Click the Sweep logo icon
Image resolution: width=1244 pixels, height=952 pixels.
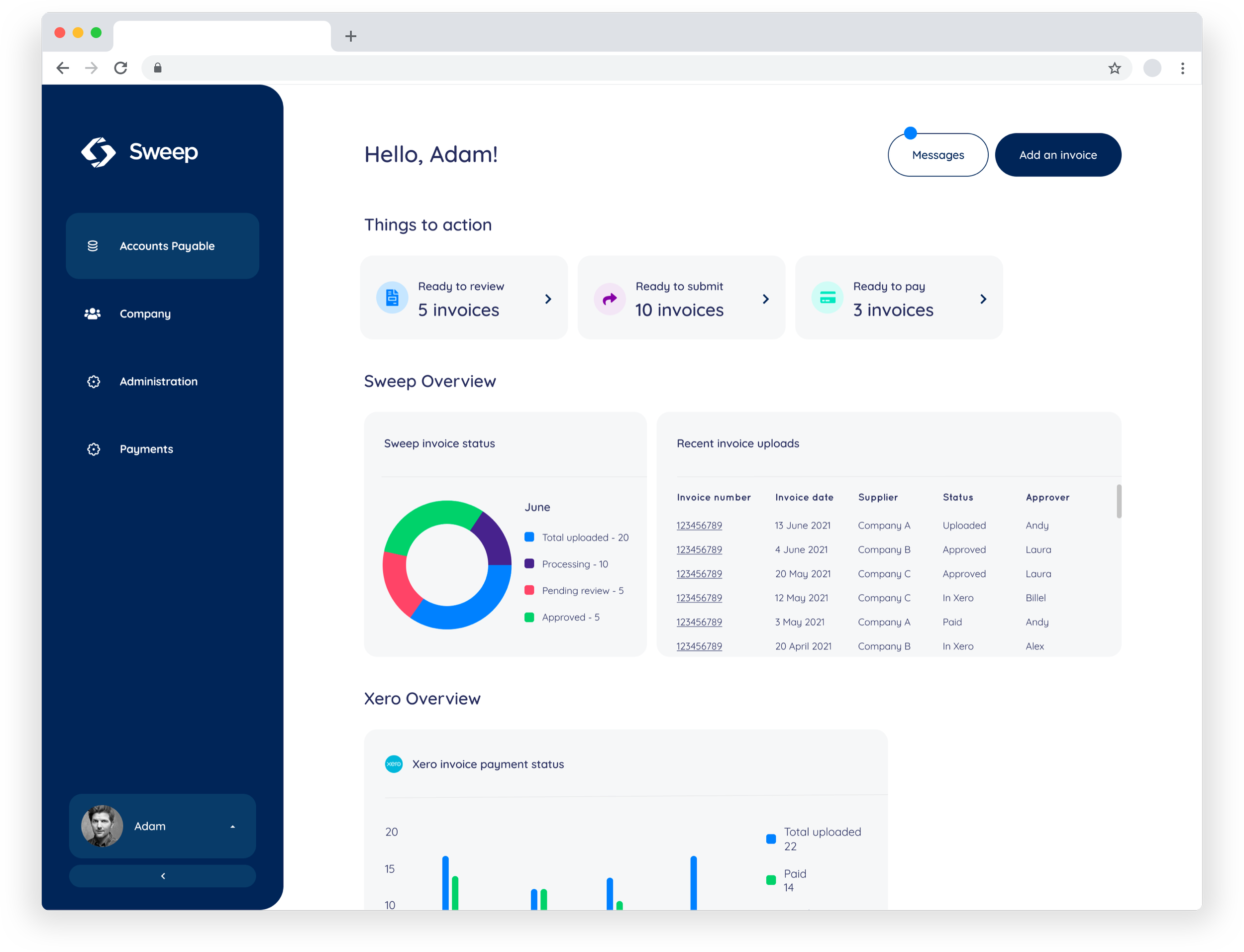point(98,152)
